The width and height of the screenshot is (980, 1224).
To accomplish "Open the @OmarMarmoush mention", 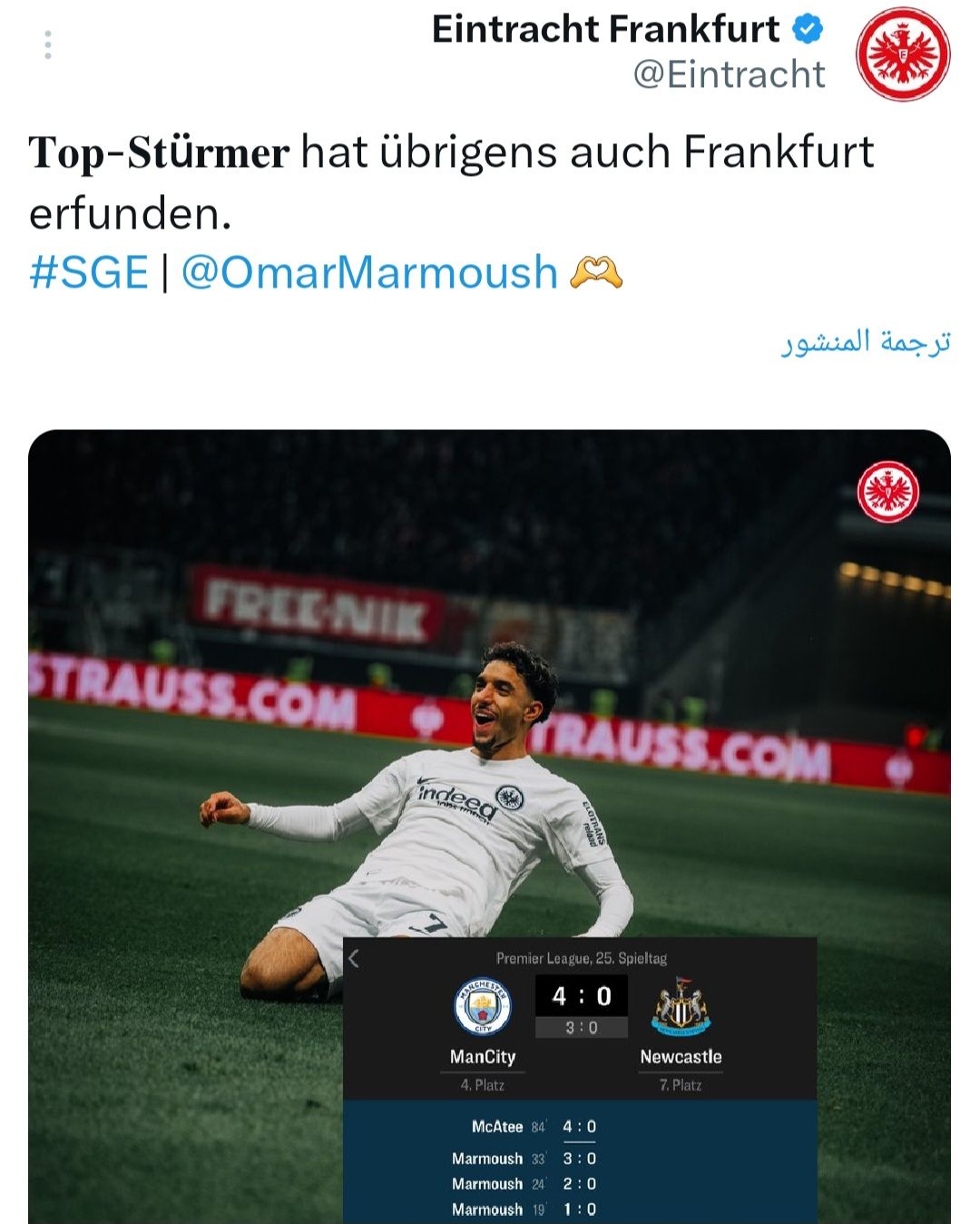I will click(369, 272).
